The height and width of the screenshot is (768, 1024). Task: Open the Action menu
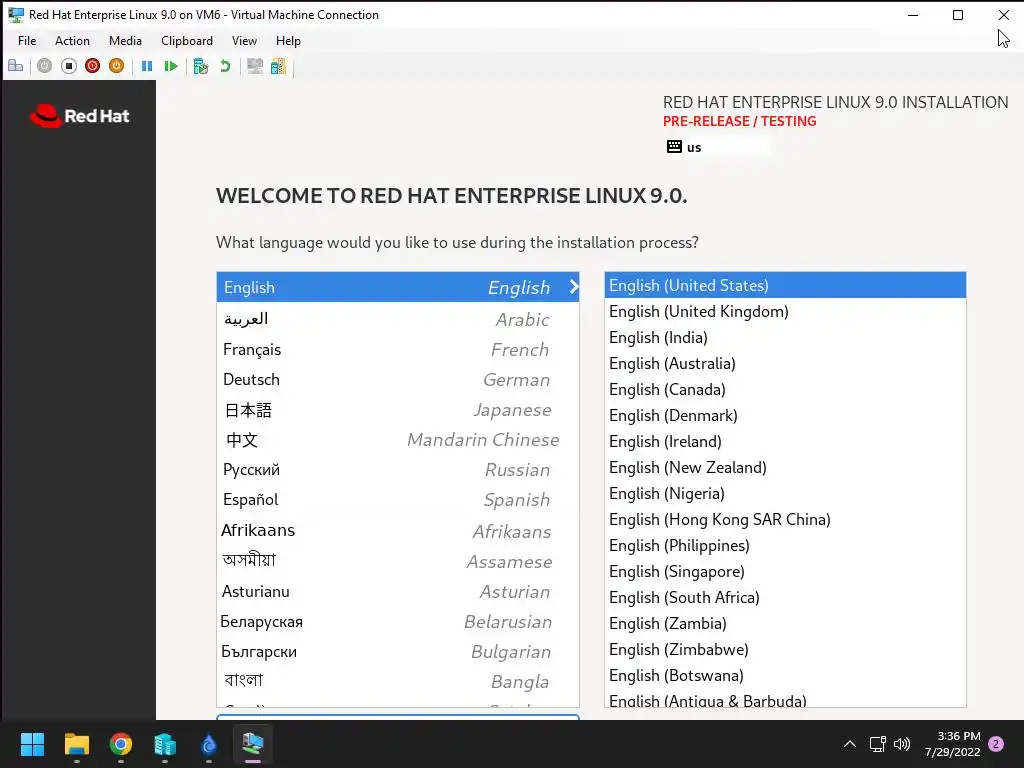click(x=72, y=40)
